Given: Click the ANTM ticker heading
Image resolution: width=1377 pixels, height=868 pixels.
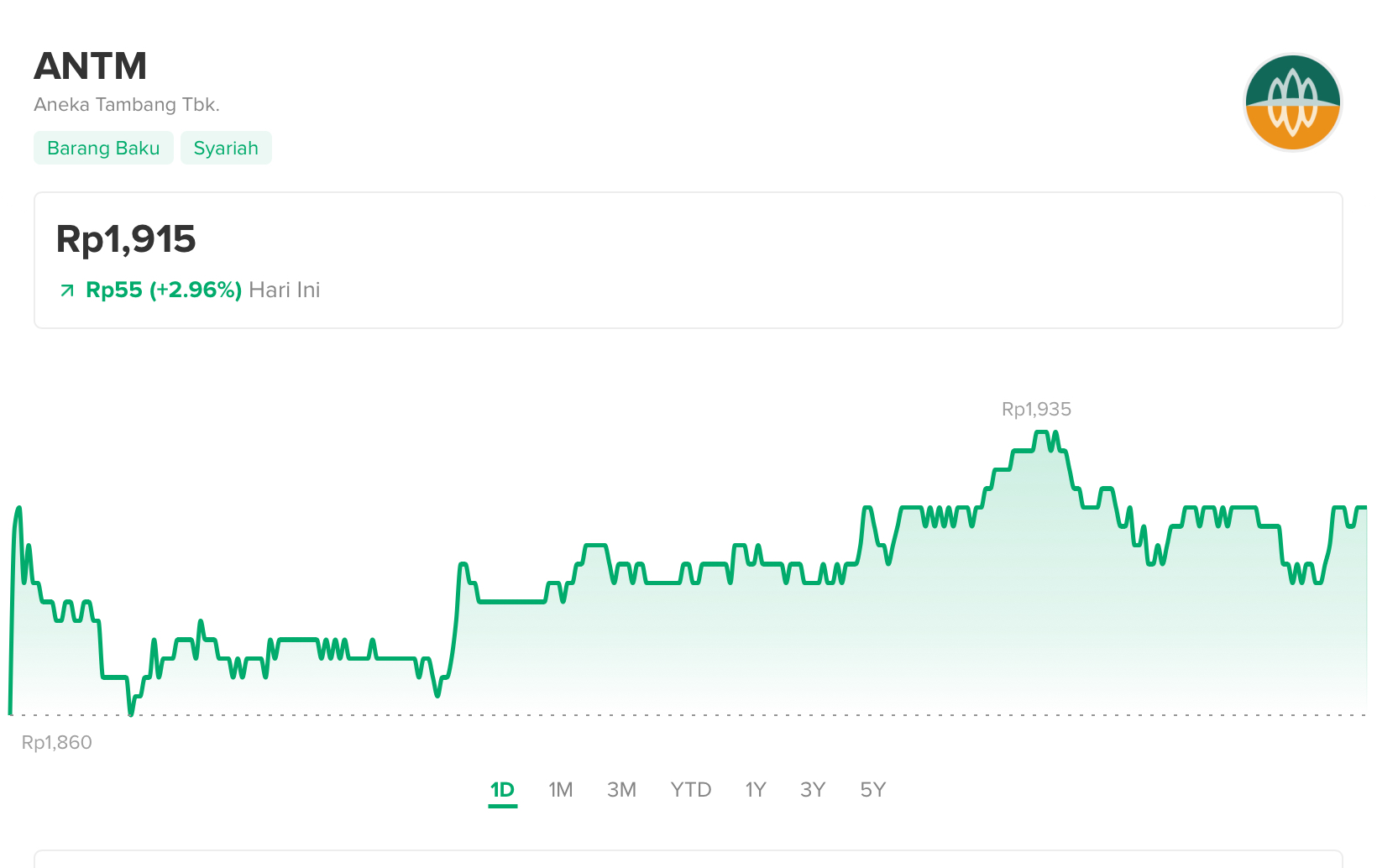Looking at the screenshot, I should point(91,66).
